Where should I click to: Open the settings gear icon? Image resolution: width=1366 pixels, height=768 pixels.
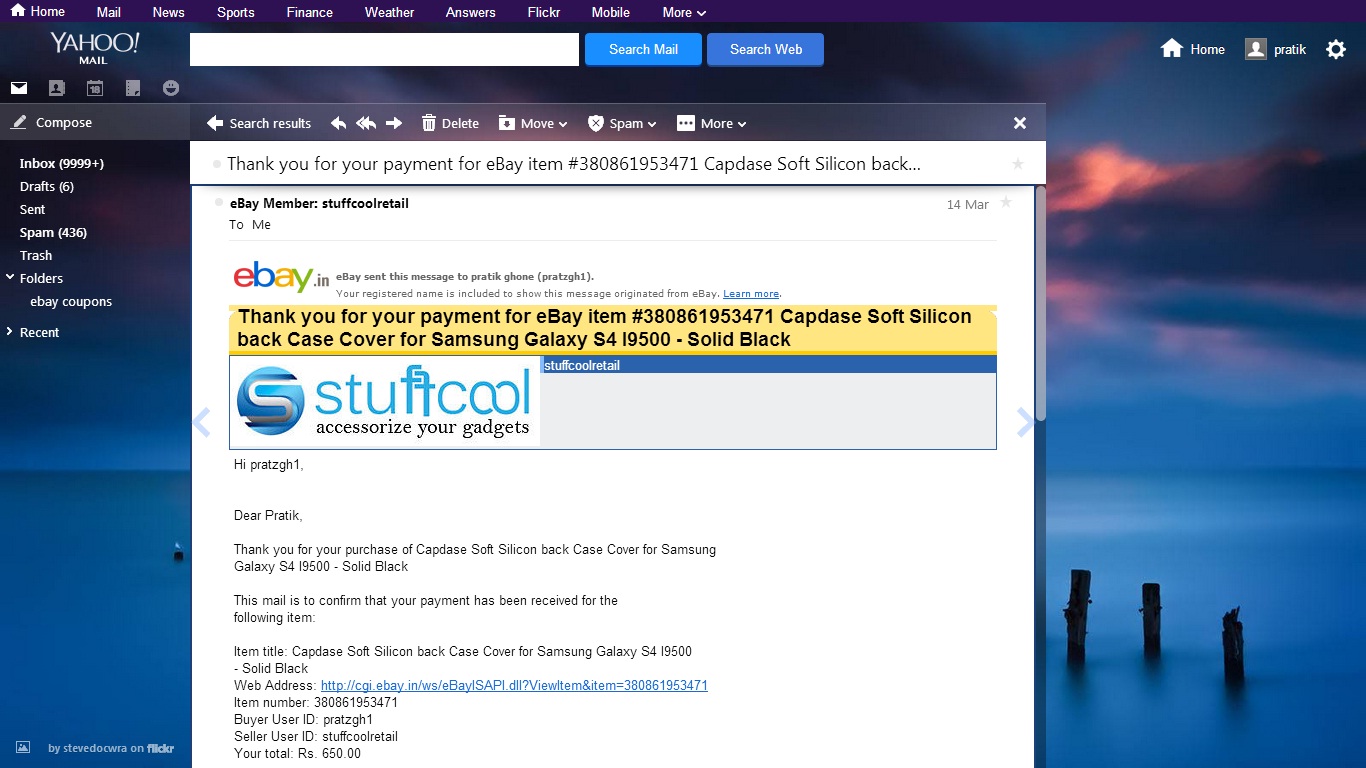(x=1336, y=49)
